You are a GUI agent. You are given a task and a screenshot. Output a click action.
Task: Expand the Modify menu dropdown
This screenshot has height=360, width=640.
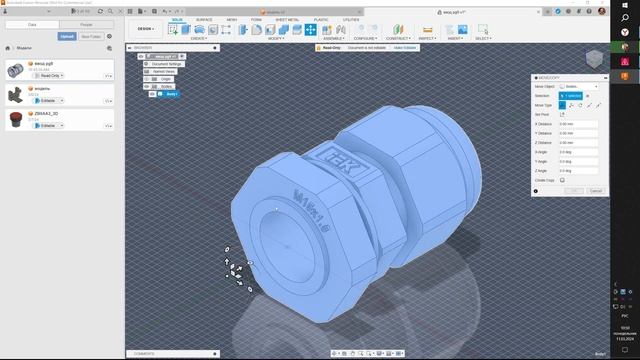tap(276, 38)
